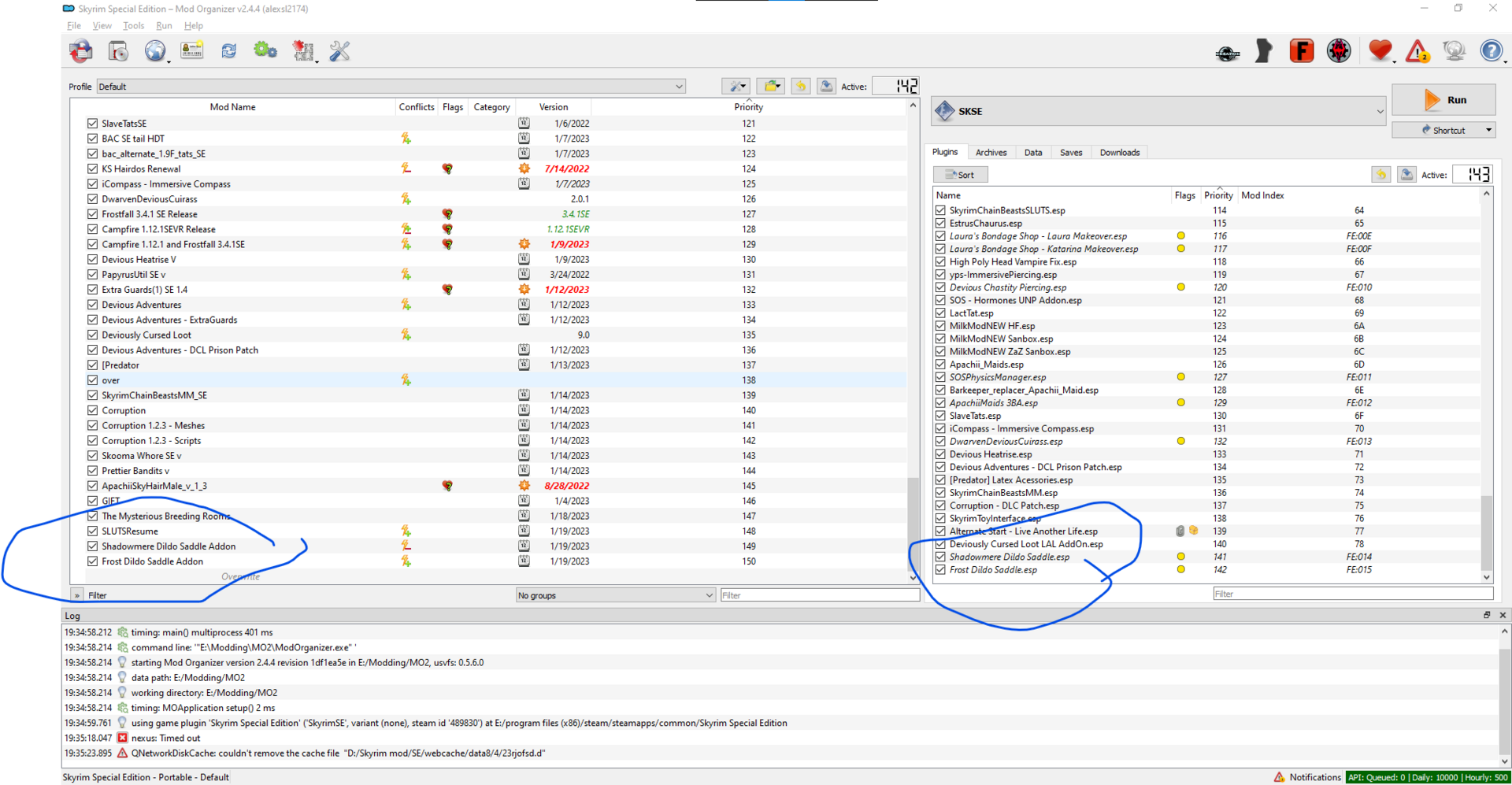Switch to the Saves tab

pyautogui.click(x=1071, y=153)
